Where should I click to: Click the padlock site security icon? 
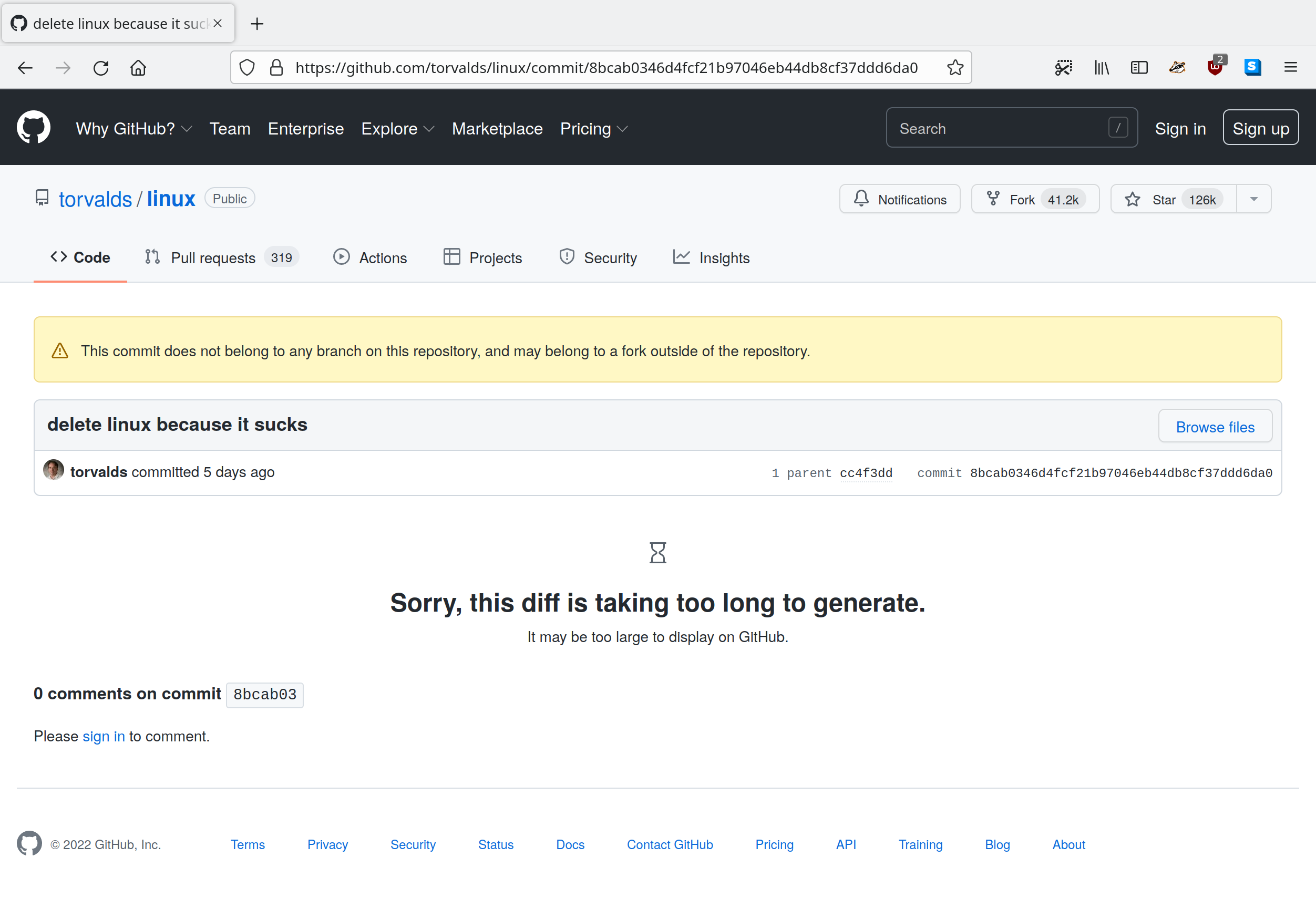(276, 68)
